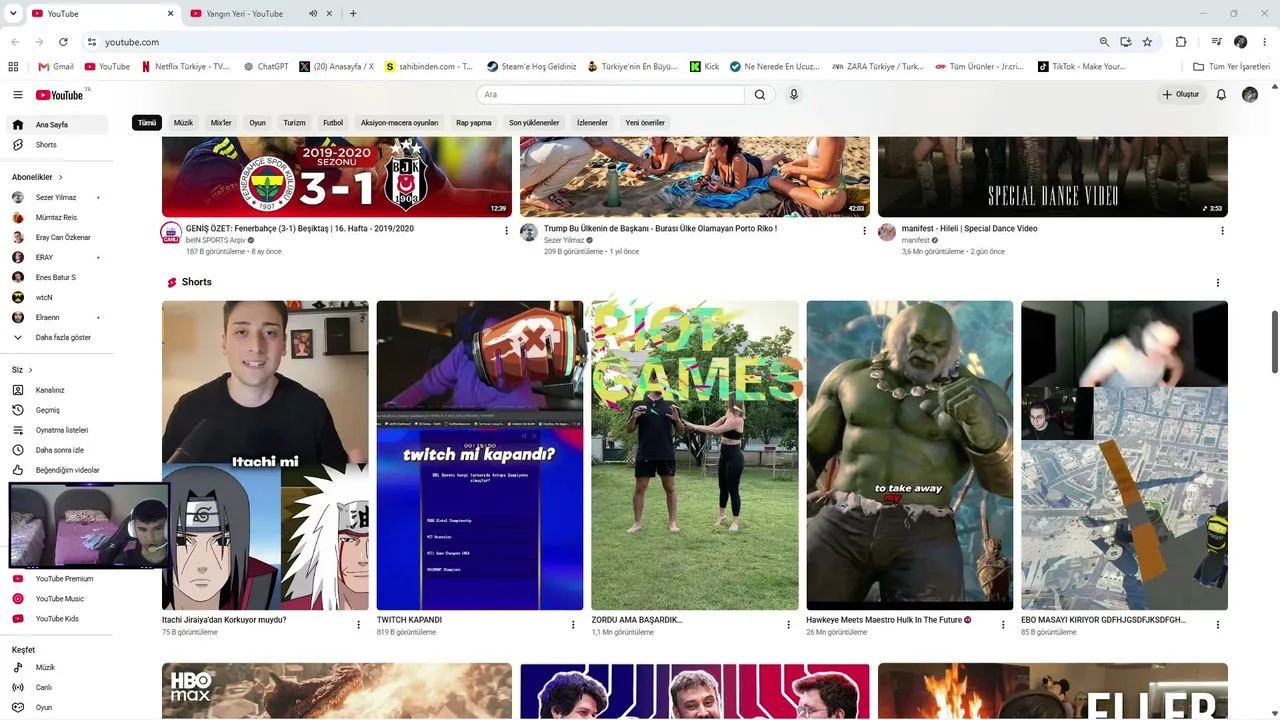This screenshot has height=720, width=1280.
Task: Select the Müzik filter chip
Action: 183,123
